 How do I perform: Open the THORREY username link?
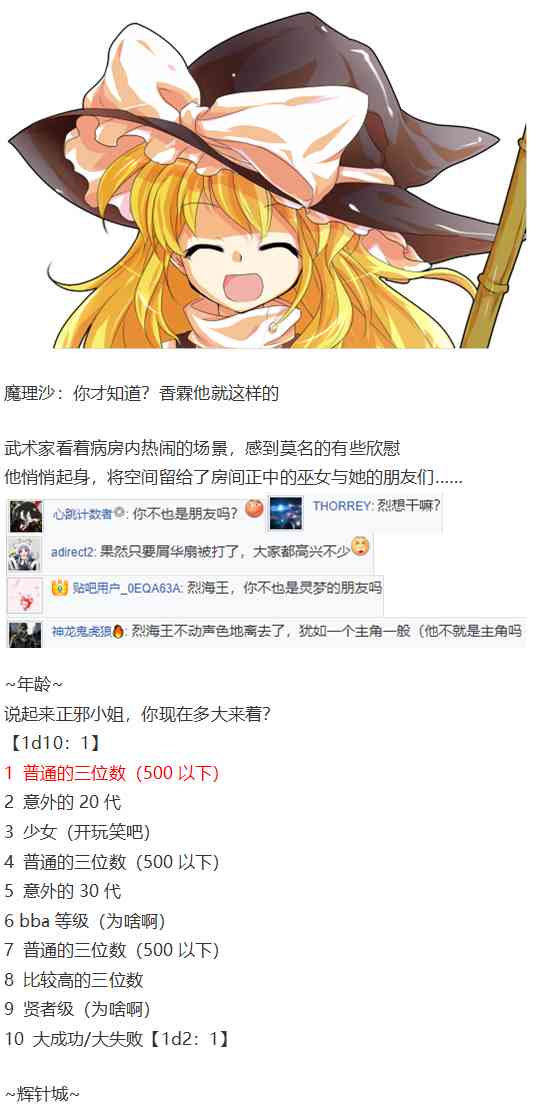pyautogui.click(x=342, y=506)
